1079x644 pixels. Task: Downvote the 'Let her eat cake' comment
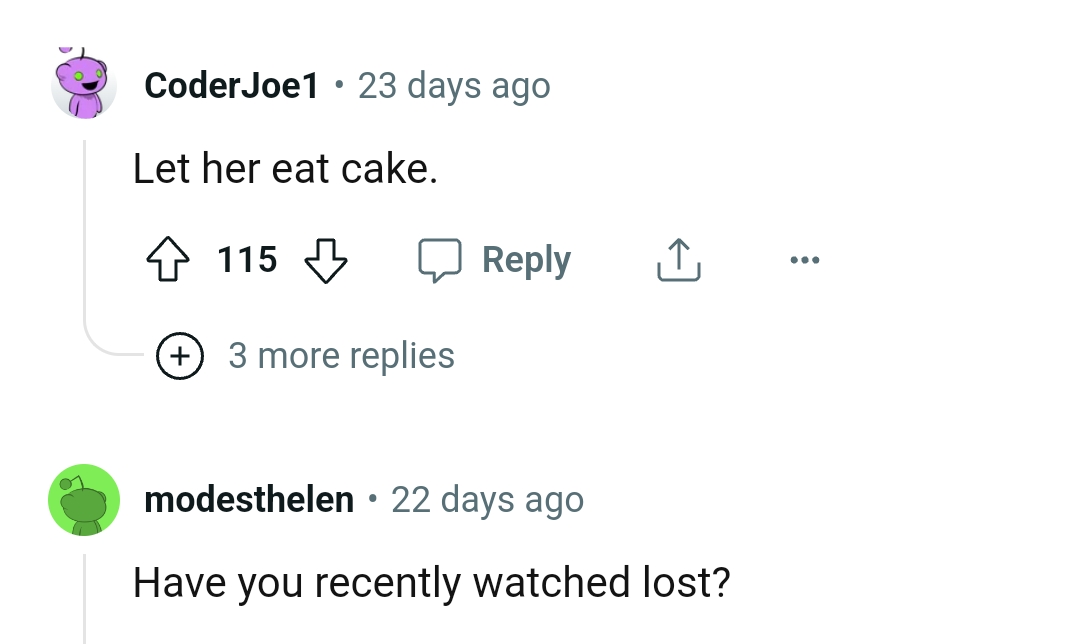click(327, 261)
